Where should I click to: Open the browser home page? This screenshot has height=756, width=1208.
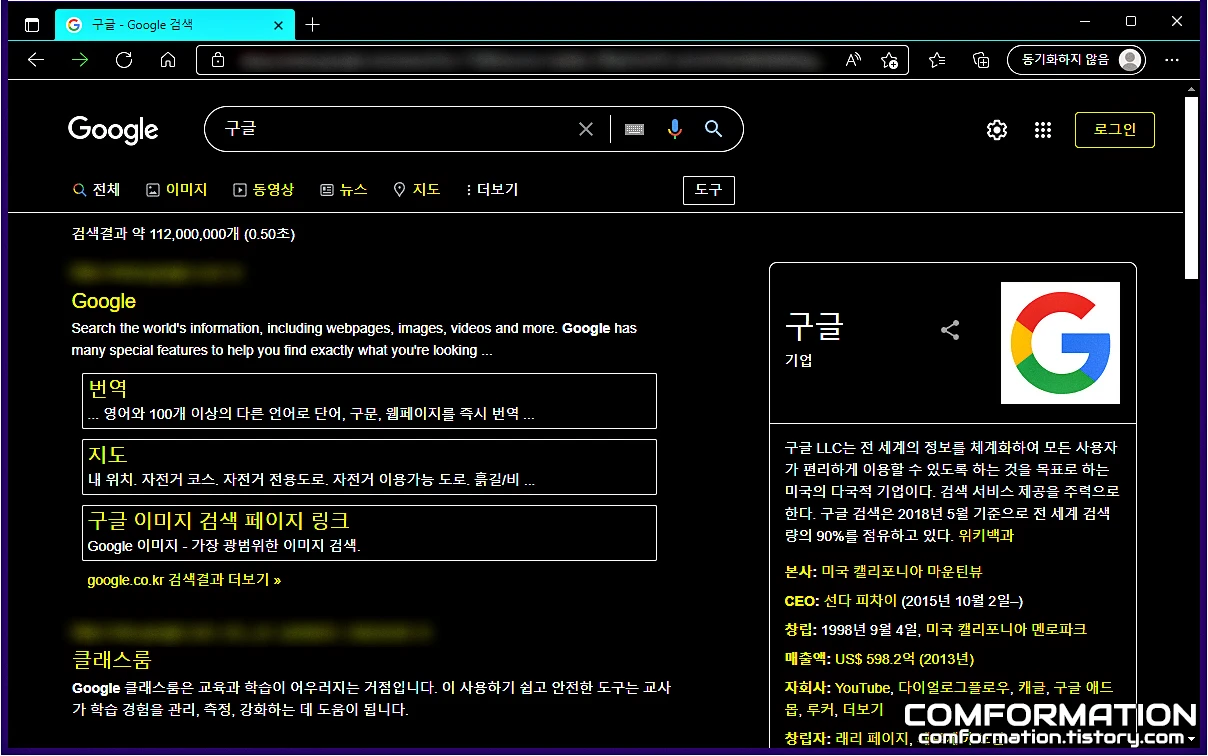[x=168, y=60]
